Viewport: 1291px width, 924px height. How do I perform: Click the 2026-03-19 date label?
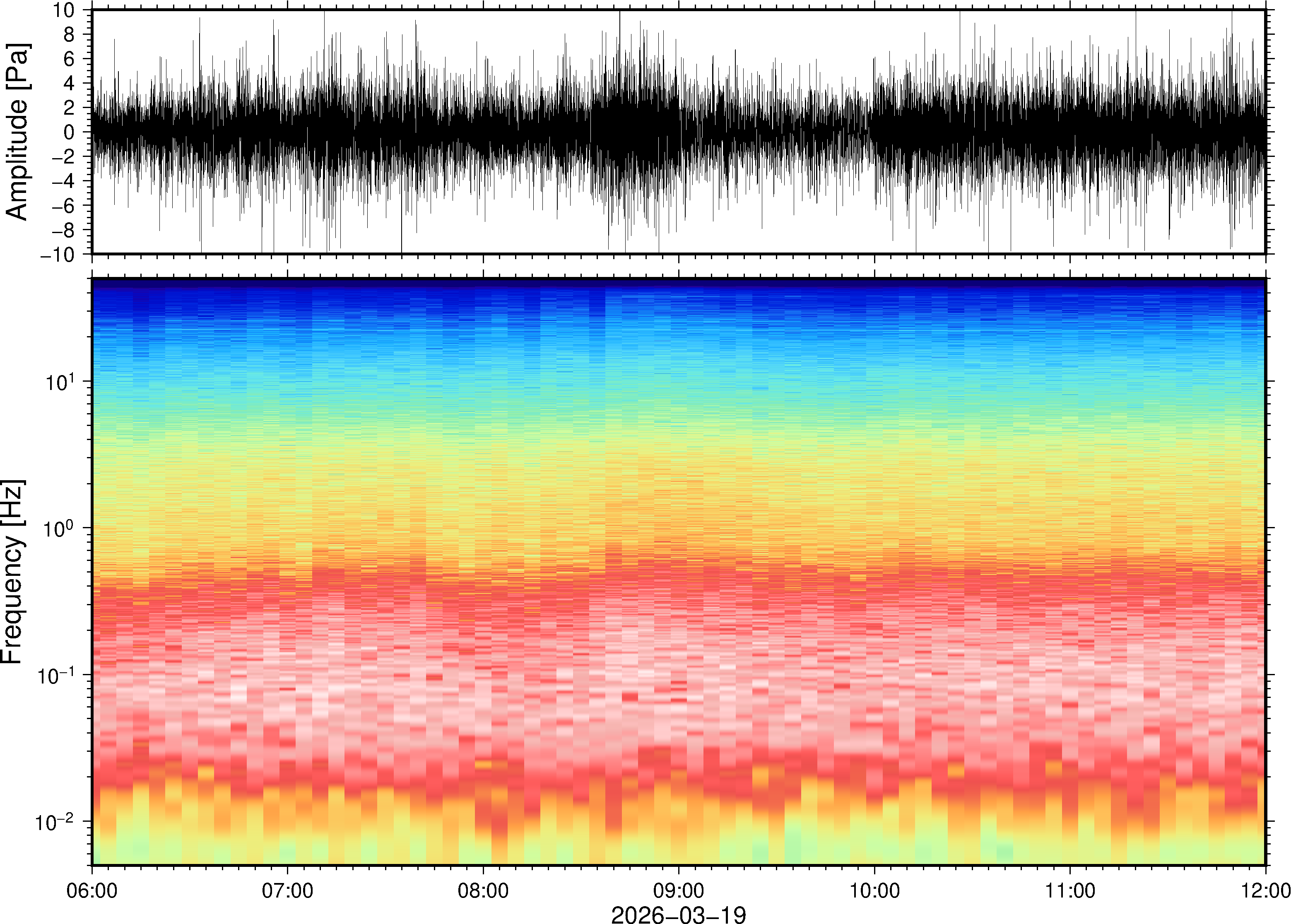(x=678, y=914)
